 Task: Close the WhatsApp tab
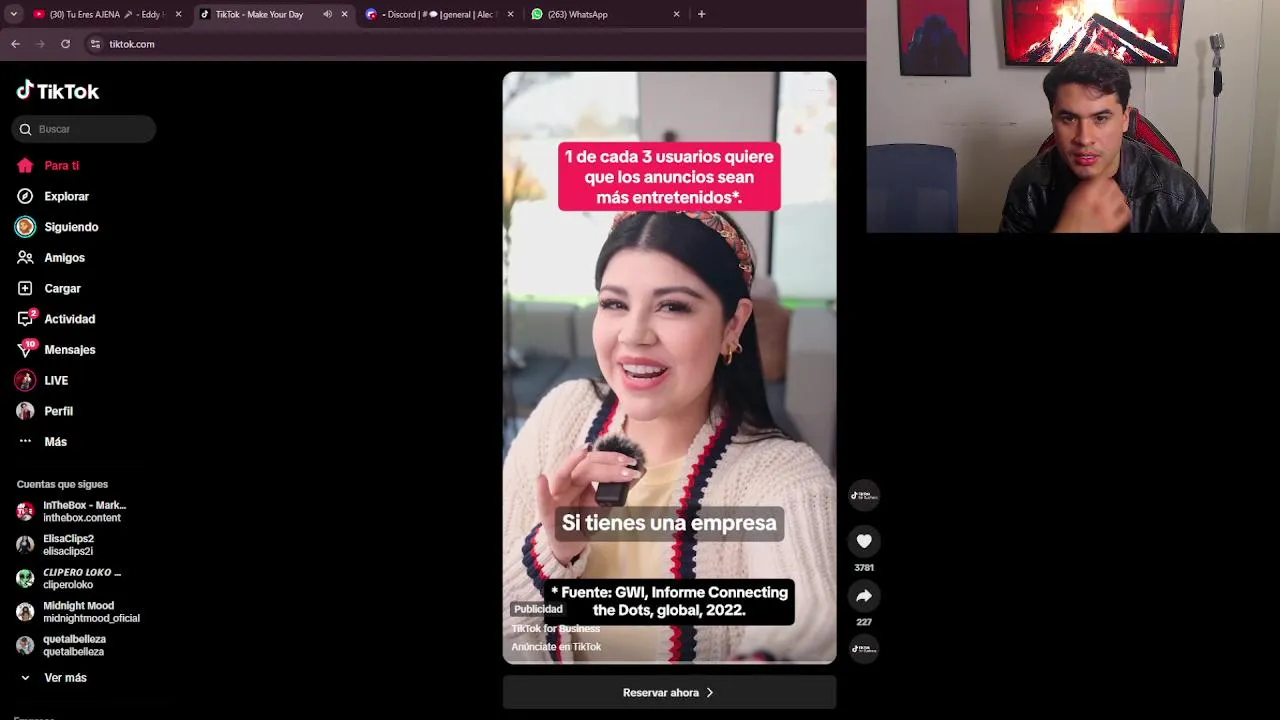point(676,15)
